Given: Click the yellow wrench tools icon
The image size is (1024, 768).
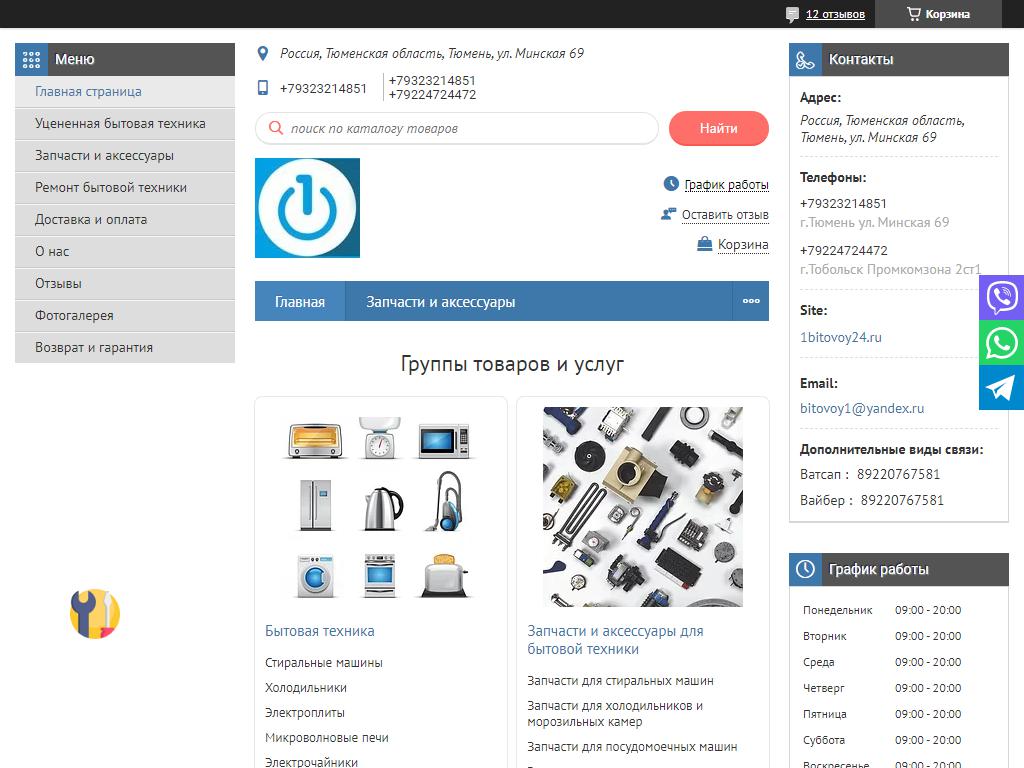Looking at the screenshot, I should click(95, 613).
